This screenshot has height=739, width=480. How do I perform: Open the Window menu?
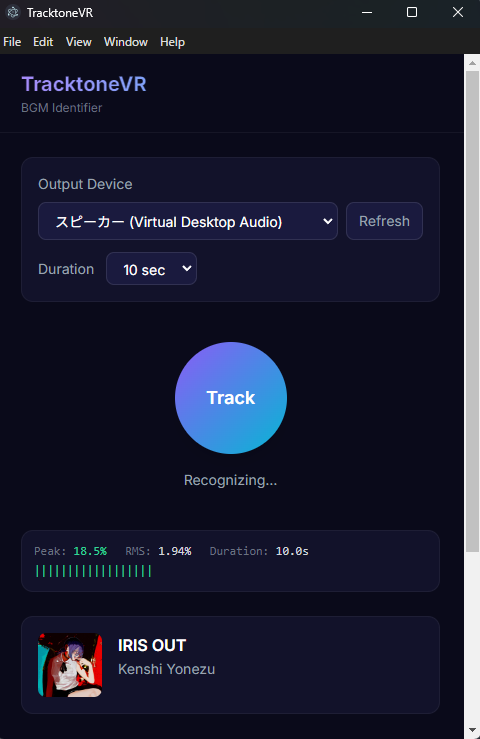pos(125,42)
